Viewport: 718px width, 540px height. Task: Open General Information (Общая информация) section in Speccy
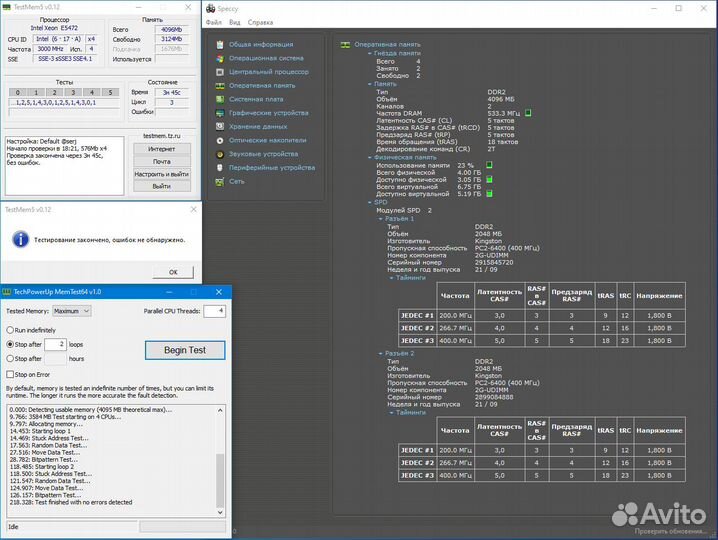(254, 44)
